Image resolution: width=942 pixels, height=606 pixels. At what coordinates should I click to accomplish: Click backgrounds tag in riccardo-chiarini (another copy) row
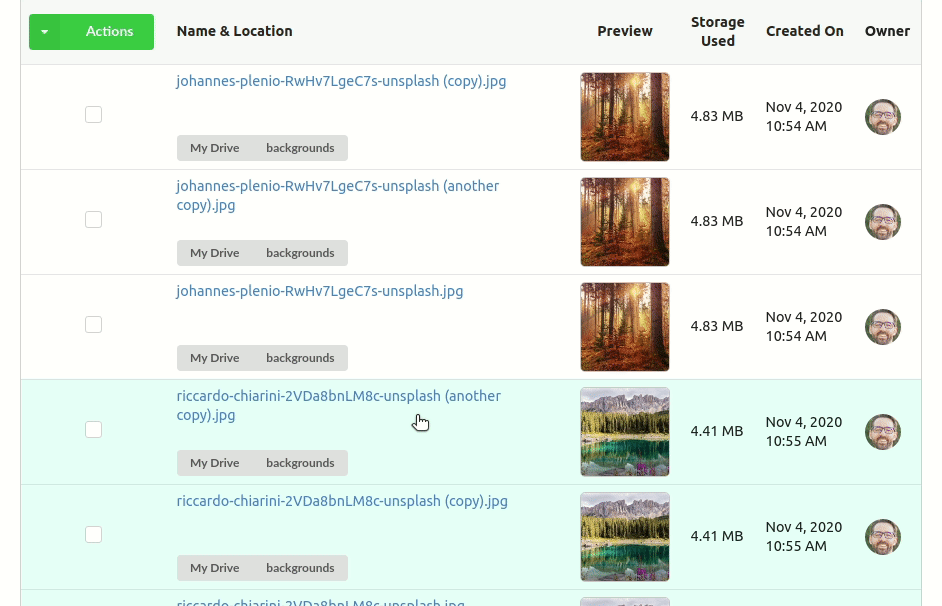point(300,463)
